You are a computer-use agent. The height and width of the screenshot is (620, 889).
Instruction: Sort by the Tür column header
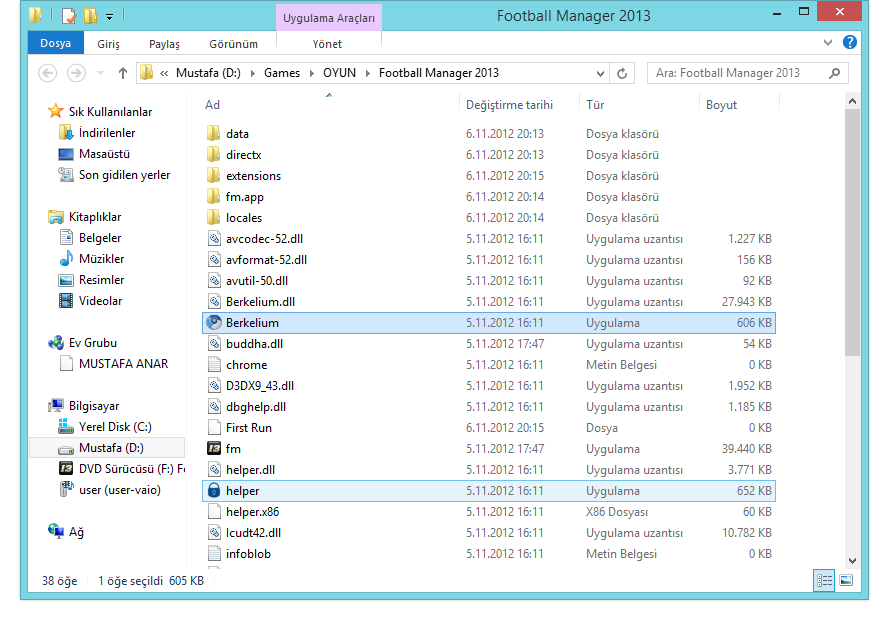[595, 105]
